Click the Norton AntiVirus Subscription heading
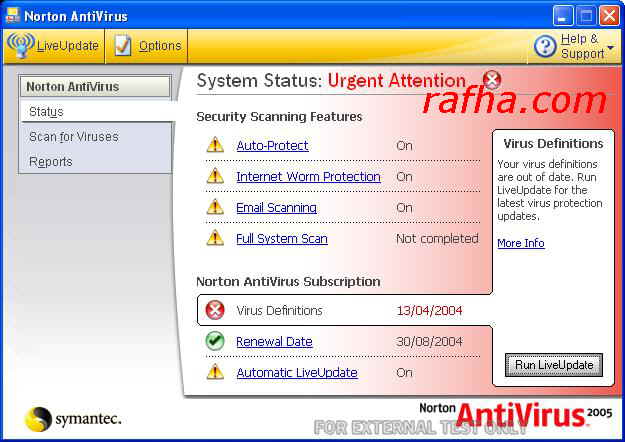 click(x=288, y=281)
